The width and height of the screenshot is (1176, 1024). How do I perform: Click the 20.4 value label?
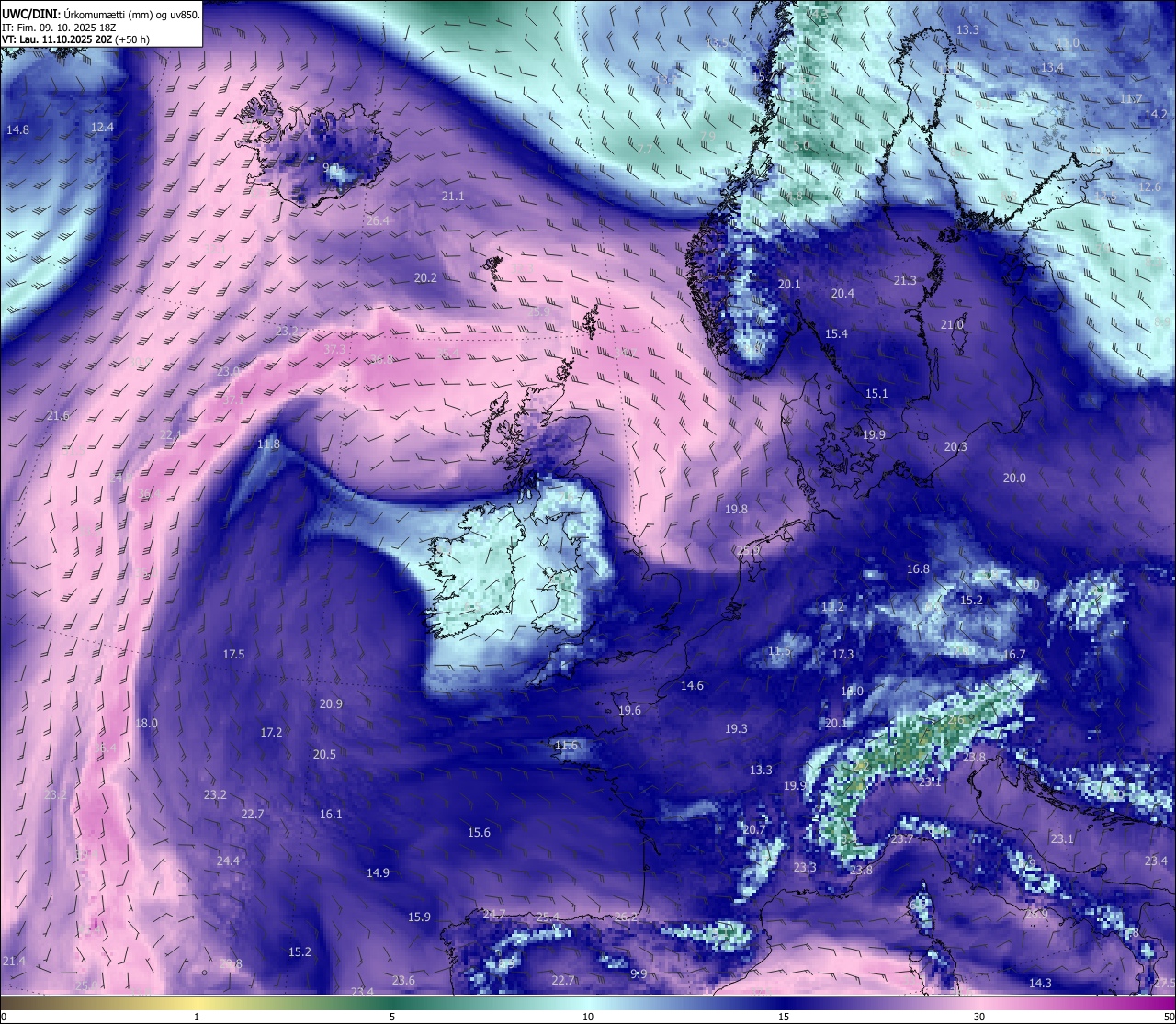click(842, 293)
